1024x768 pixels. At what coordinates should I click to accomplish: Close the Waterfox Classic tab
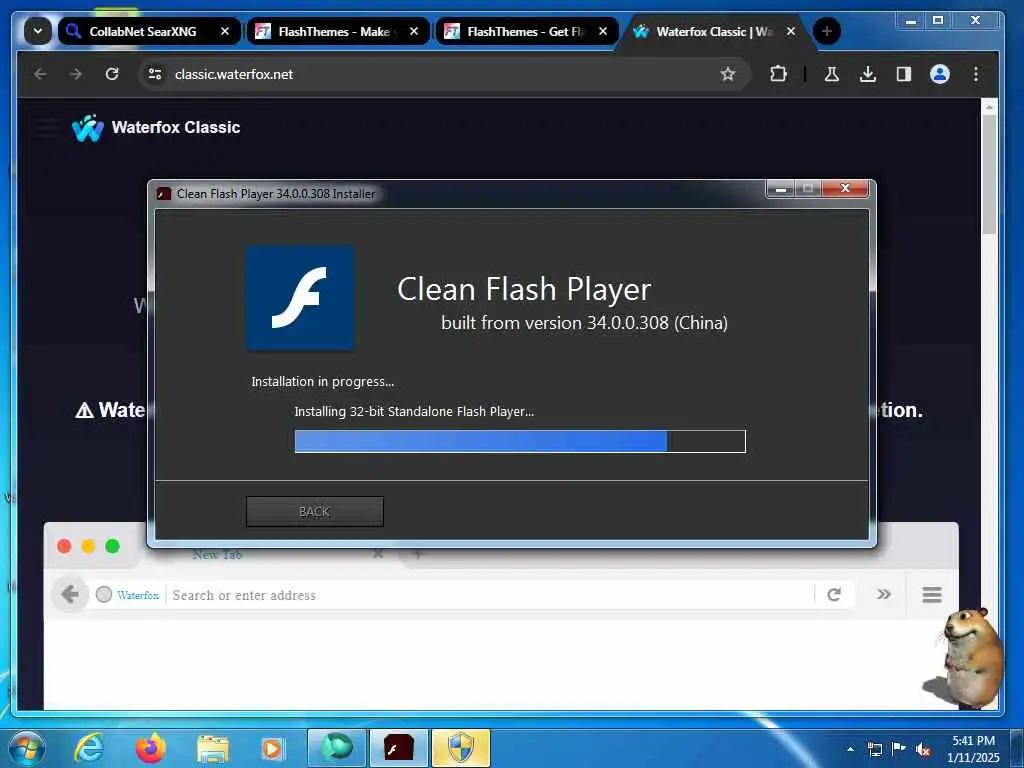(791, 31)
